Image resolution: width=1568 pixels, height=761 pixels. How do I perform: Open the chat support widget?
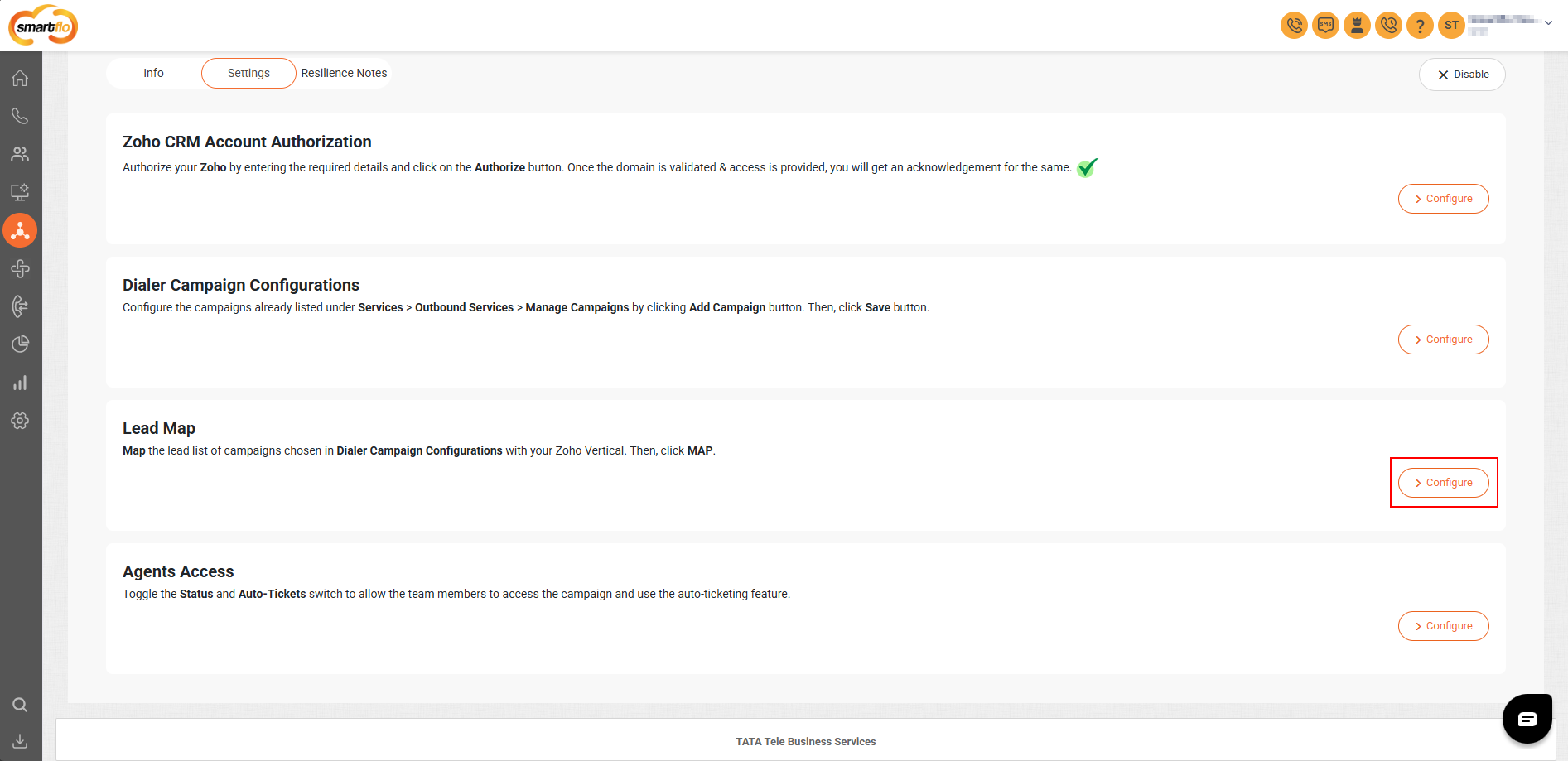point(1527,719)
